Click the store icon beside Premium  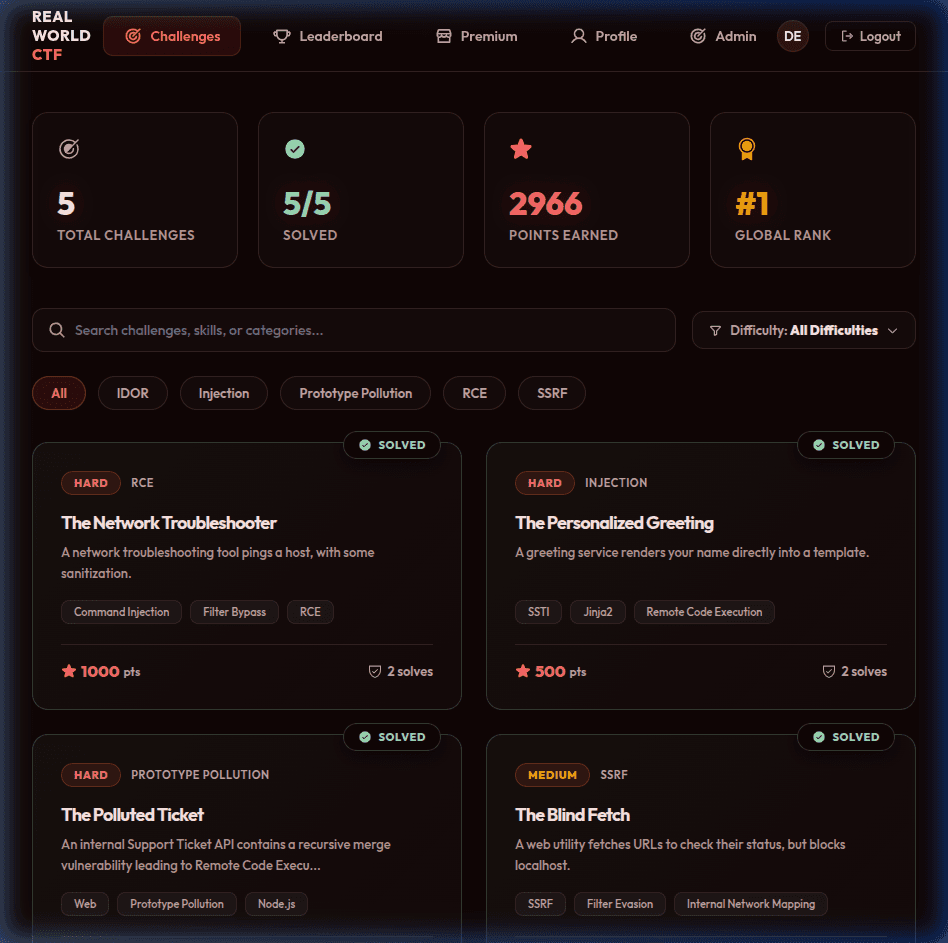[444, 36]
